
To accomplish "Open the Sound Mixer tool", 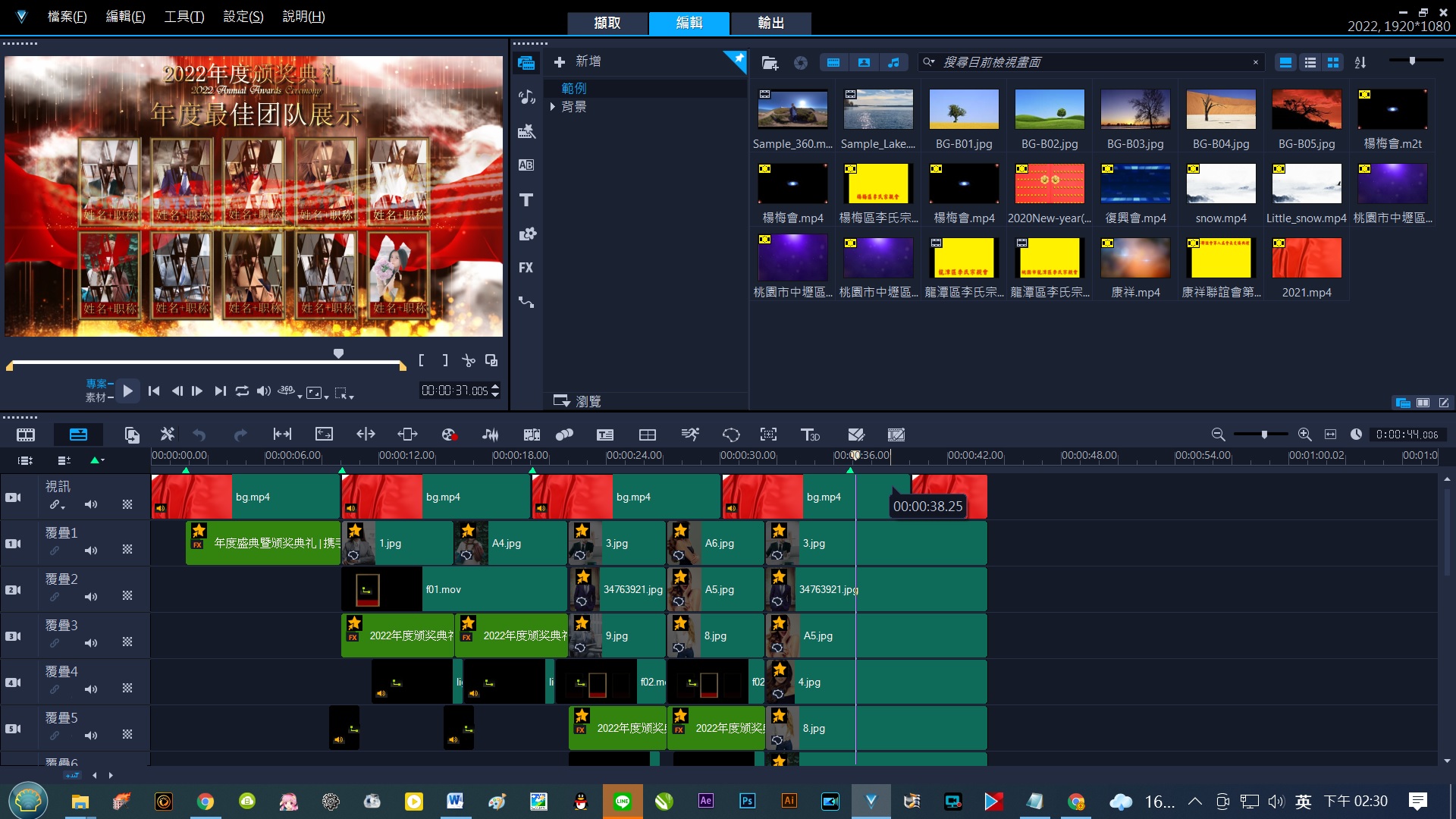I will pos(491,435).
